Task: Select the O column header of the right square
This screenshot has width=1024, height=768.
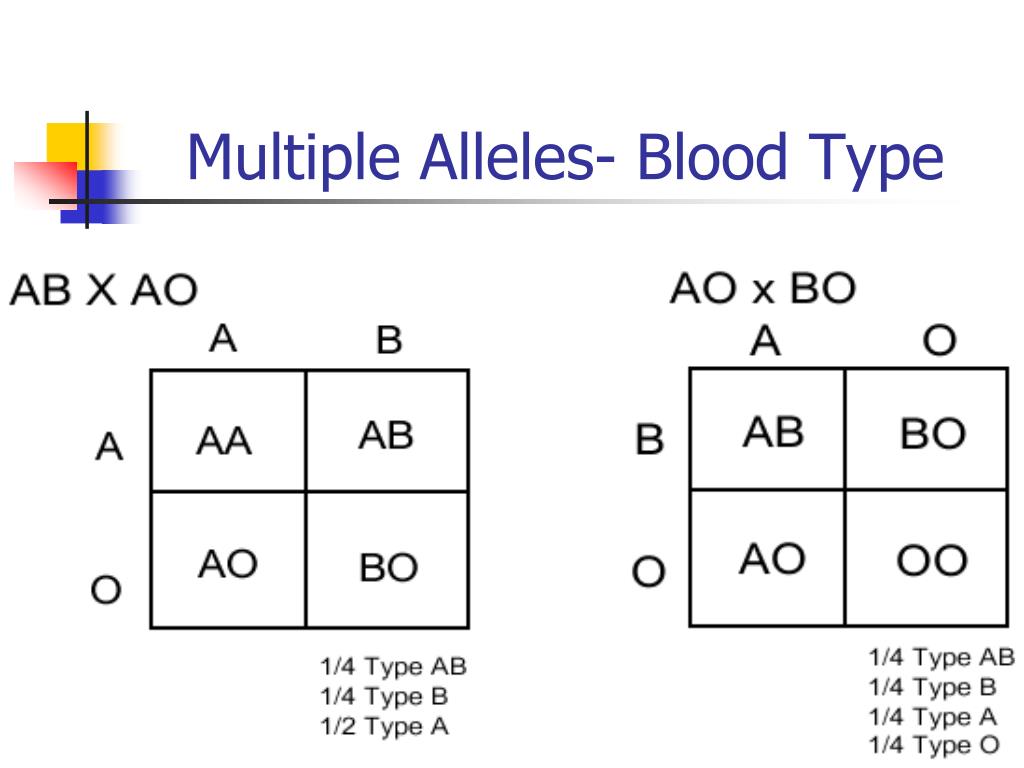Action: [x=940, y=340]
